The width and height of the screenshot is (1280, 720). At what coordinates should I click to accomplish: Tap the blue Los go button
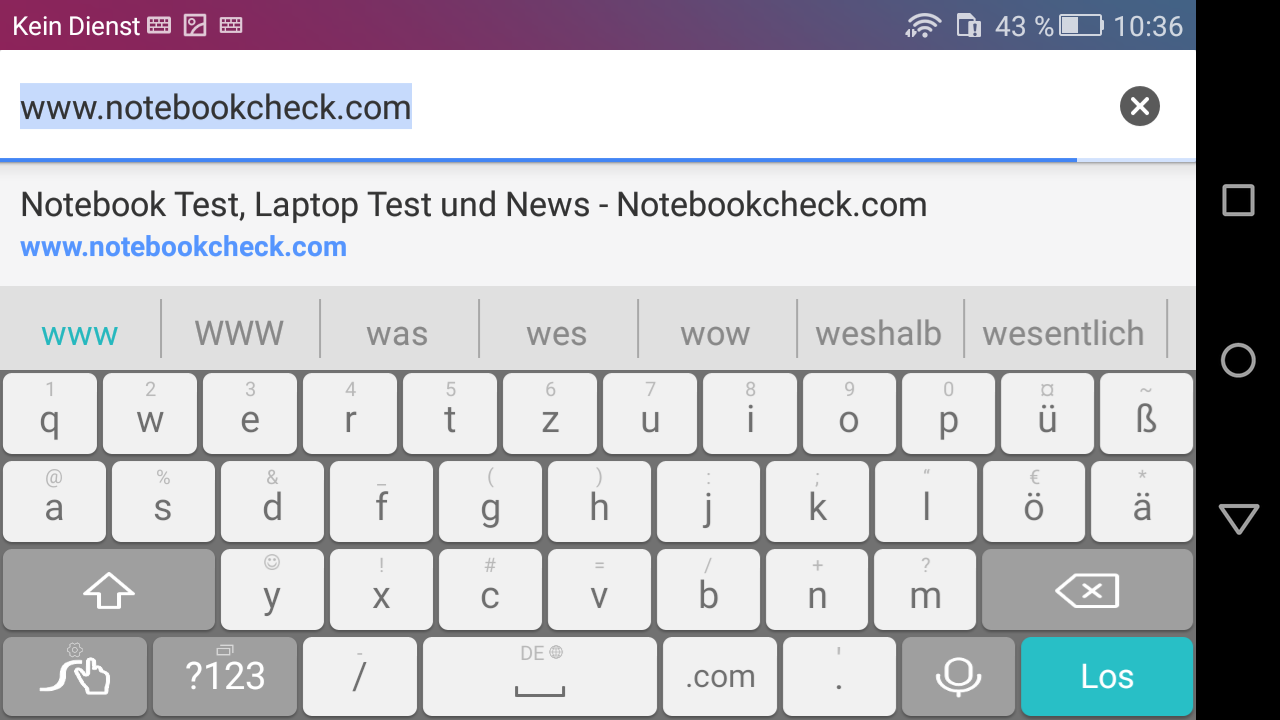(x=1107, y=677)
